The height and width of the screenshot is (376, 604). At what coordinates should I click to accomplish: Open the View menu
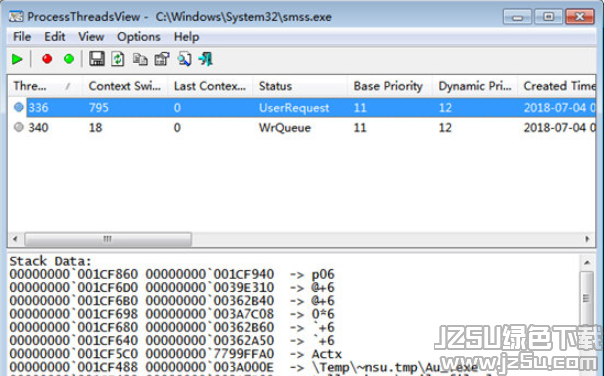[x=91, y=37]
